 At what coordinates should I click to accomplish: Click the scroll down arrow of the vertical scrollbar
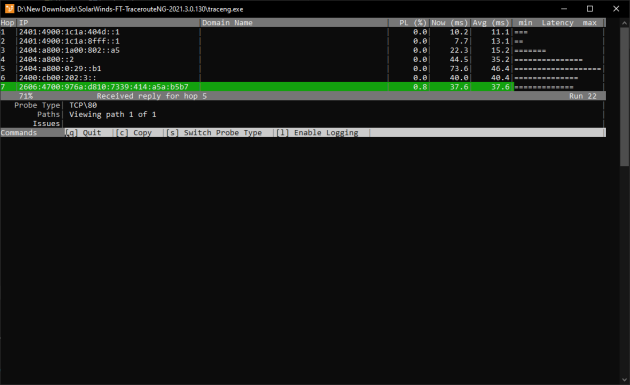point(624,380)
